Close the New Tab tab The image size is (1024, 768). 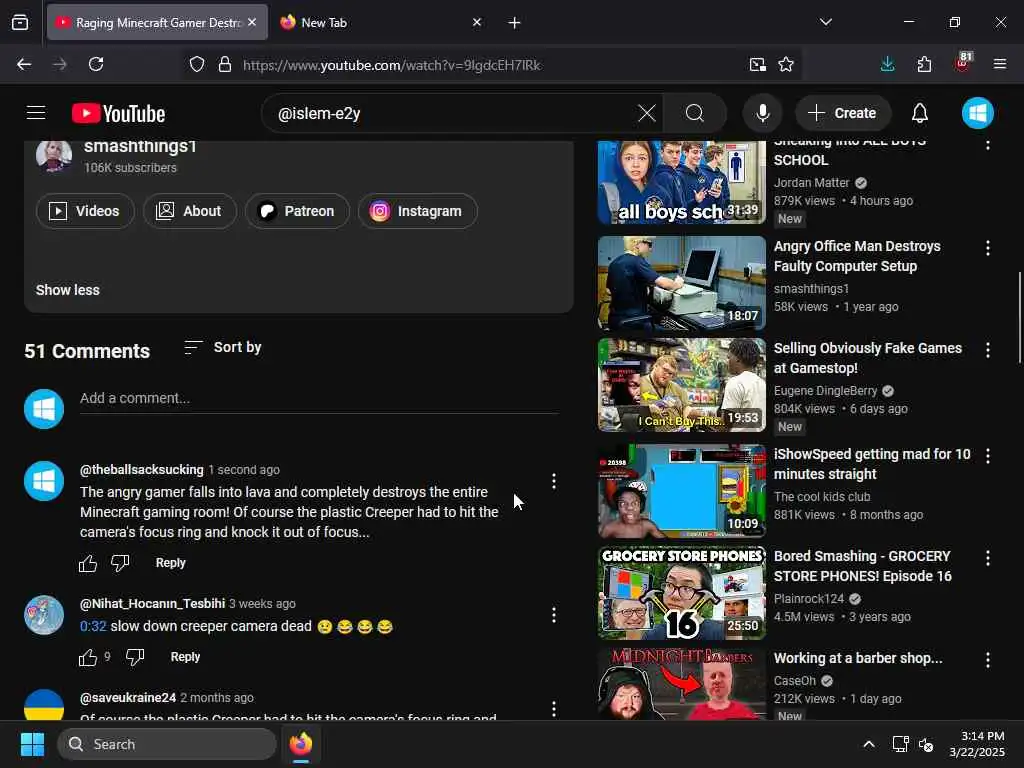(477, 22)
